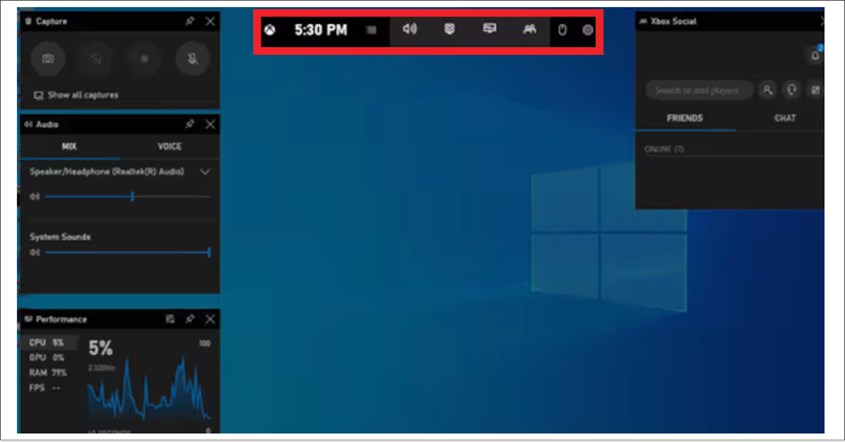845x442 pixels.
Task: Click the Start recording circle button
Action: [143, 59]
